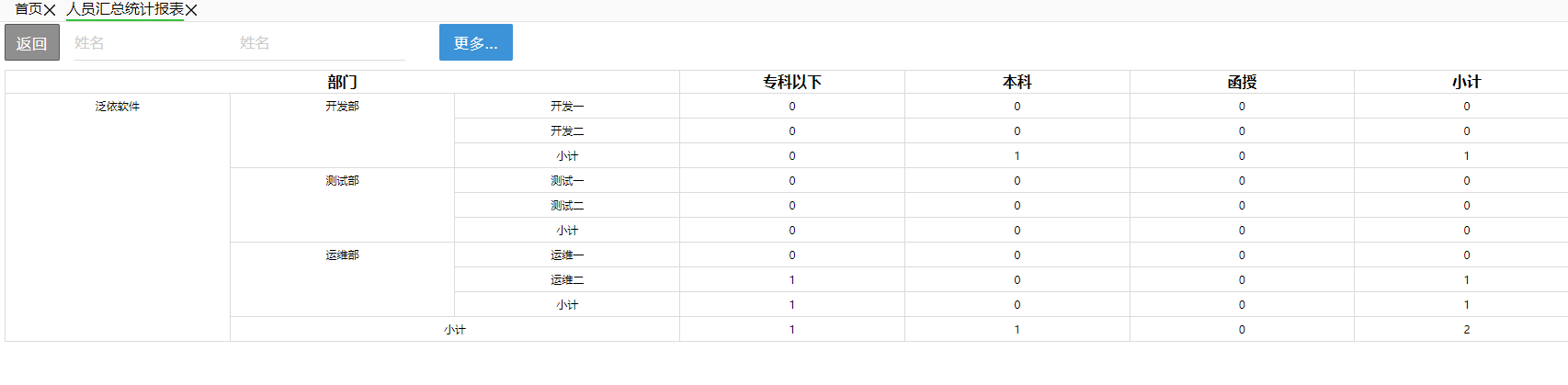Click the 部门 column header
This screenshot has width=1568, height=385.
[x=342, y=82]
